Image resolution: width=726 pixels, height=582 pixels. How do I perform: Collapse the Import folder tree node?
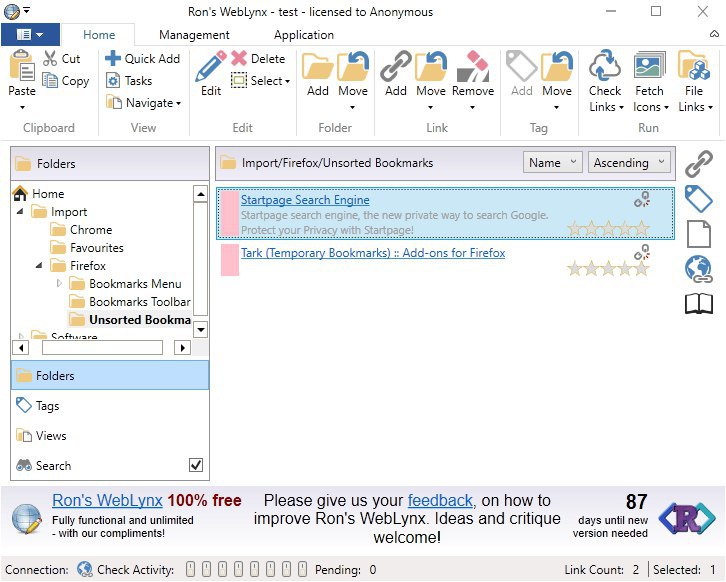click(20, 212)
